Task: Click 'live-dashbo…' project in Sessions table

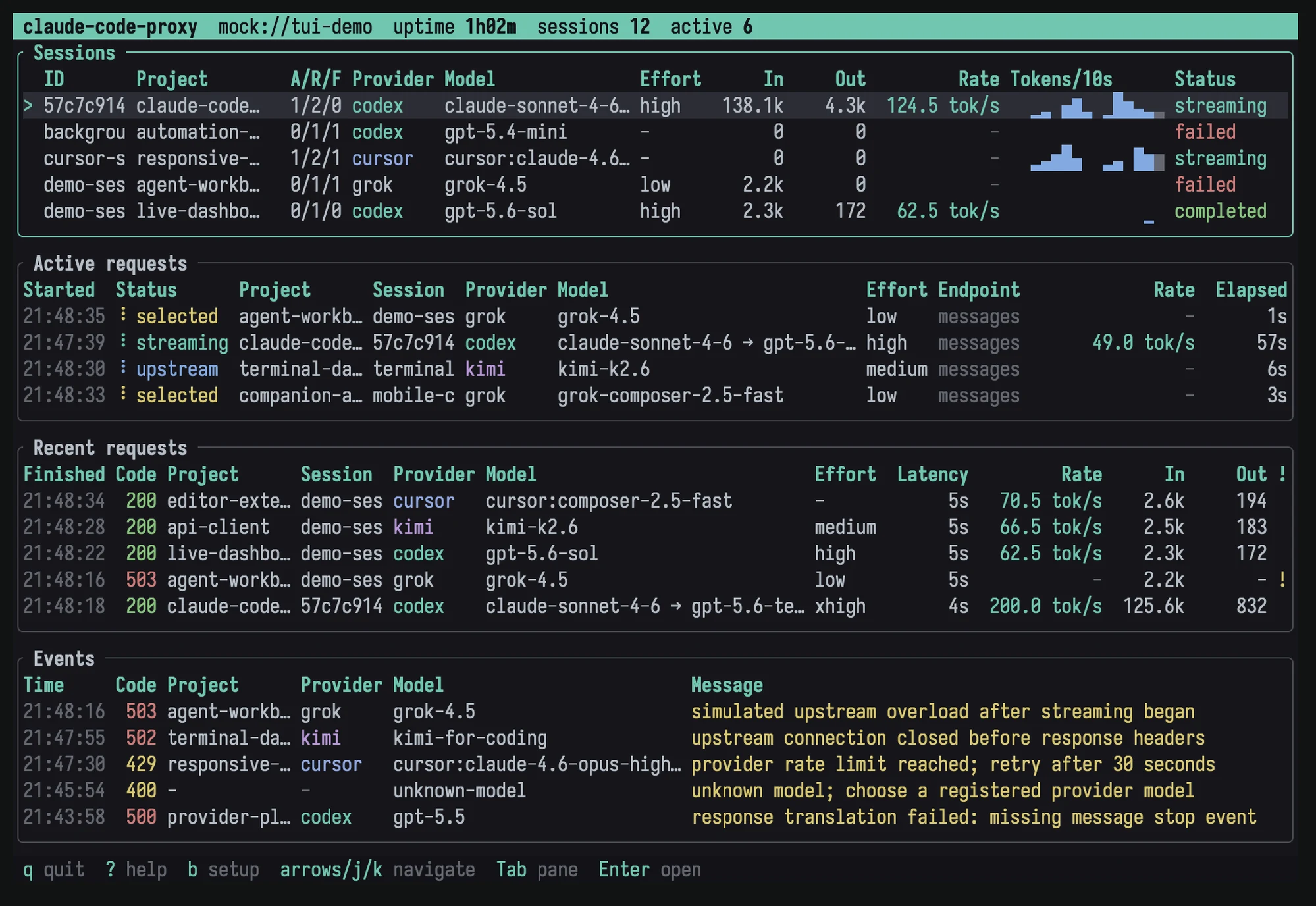Action: (x=198, y=211)
